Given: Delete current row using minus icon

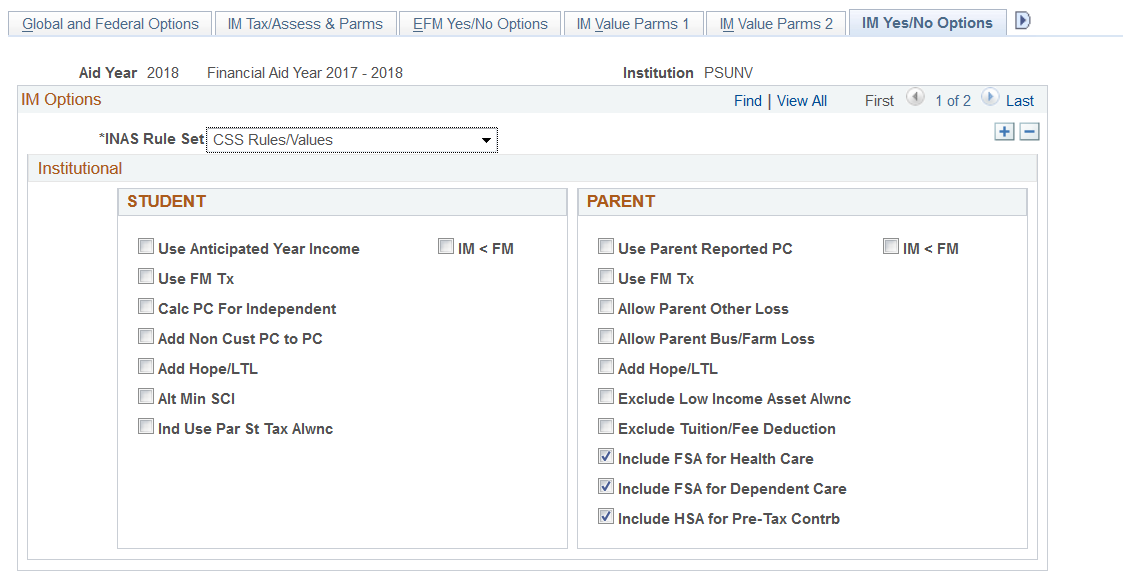Looking at the screenshot, I should (1029, 131).
